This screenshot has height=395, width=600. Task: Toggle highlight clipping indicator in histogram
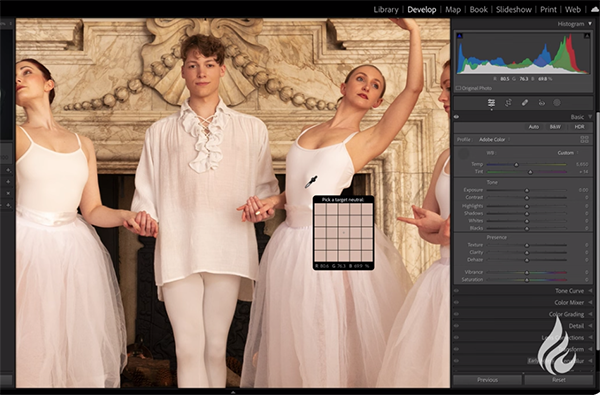click(587, 36)
